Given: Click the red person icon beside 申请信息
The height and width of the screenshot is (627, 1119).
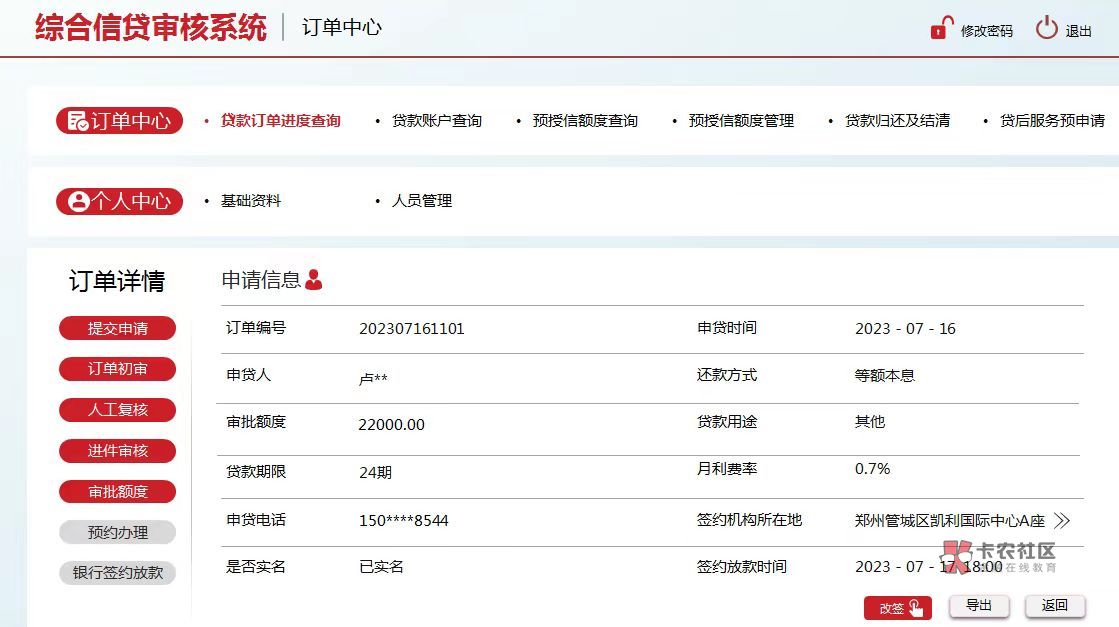Looking at the screenshot, I should 314,280.
